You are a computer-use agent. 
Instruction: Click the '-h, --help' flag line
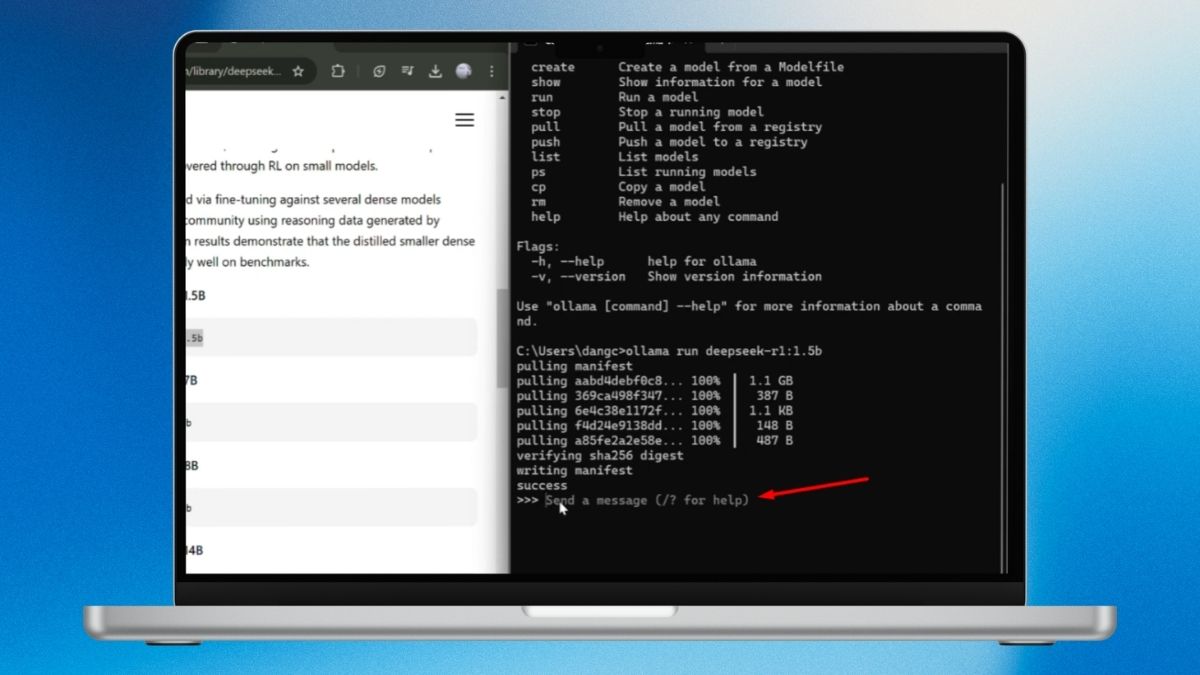coord(643,261)
